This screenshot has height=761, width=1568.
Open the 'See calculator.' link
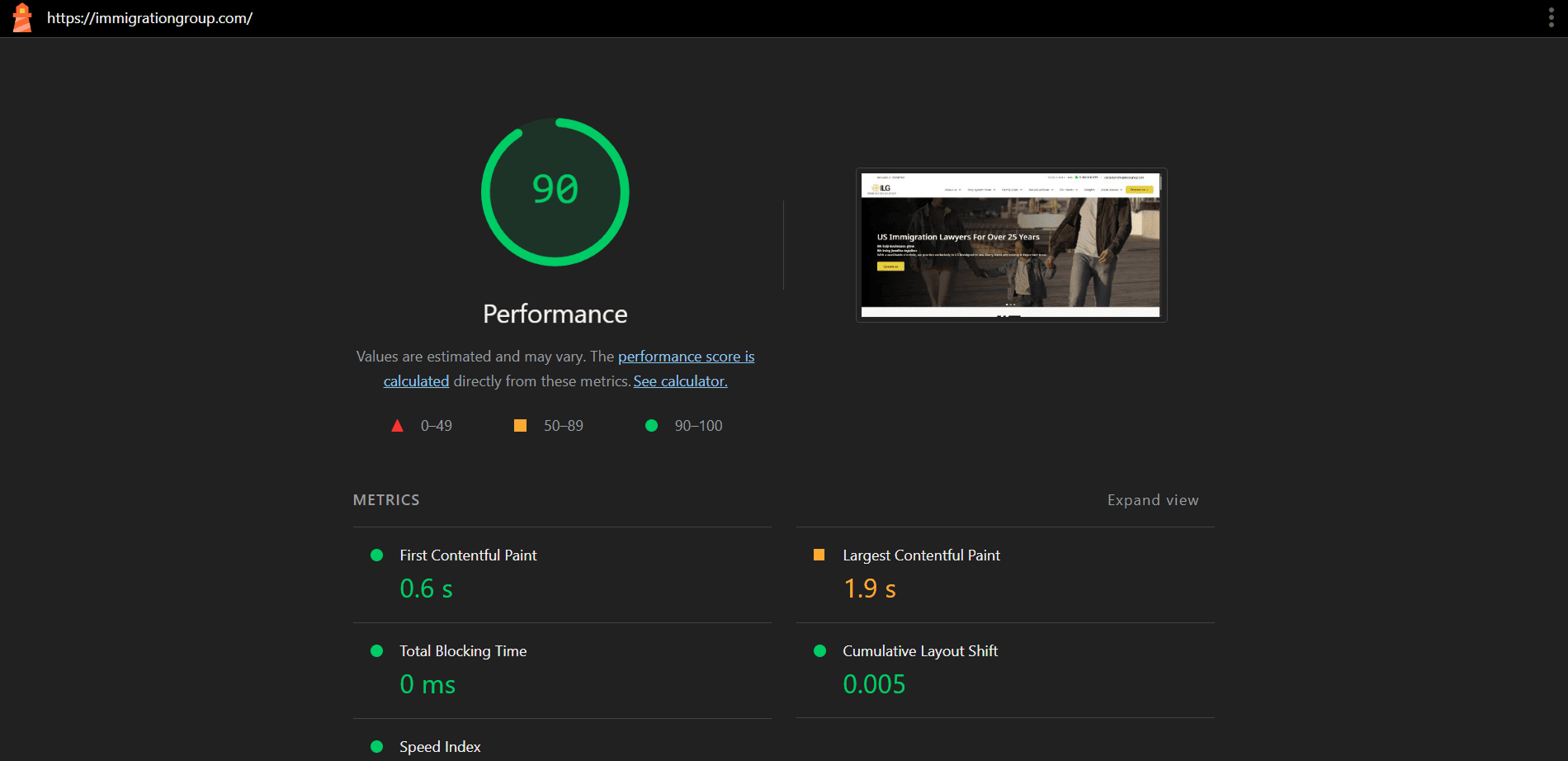point(680,381)
